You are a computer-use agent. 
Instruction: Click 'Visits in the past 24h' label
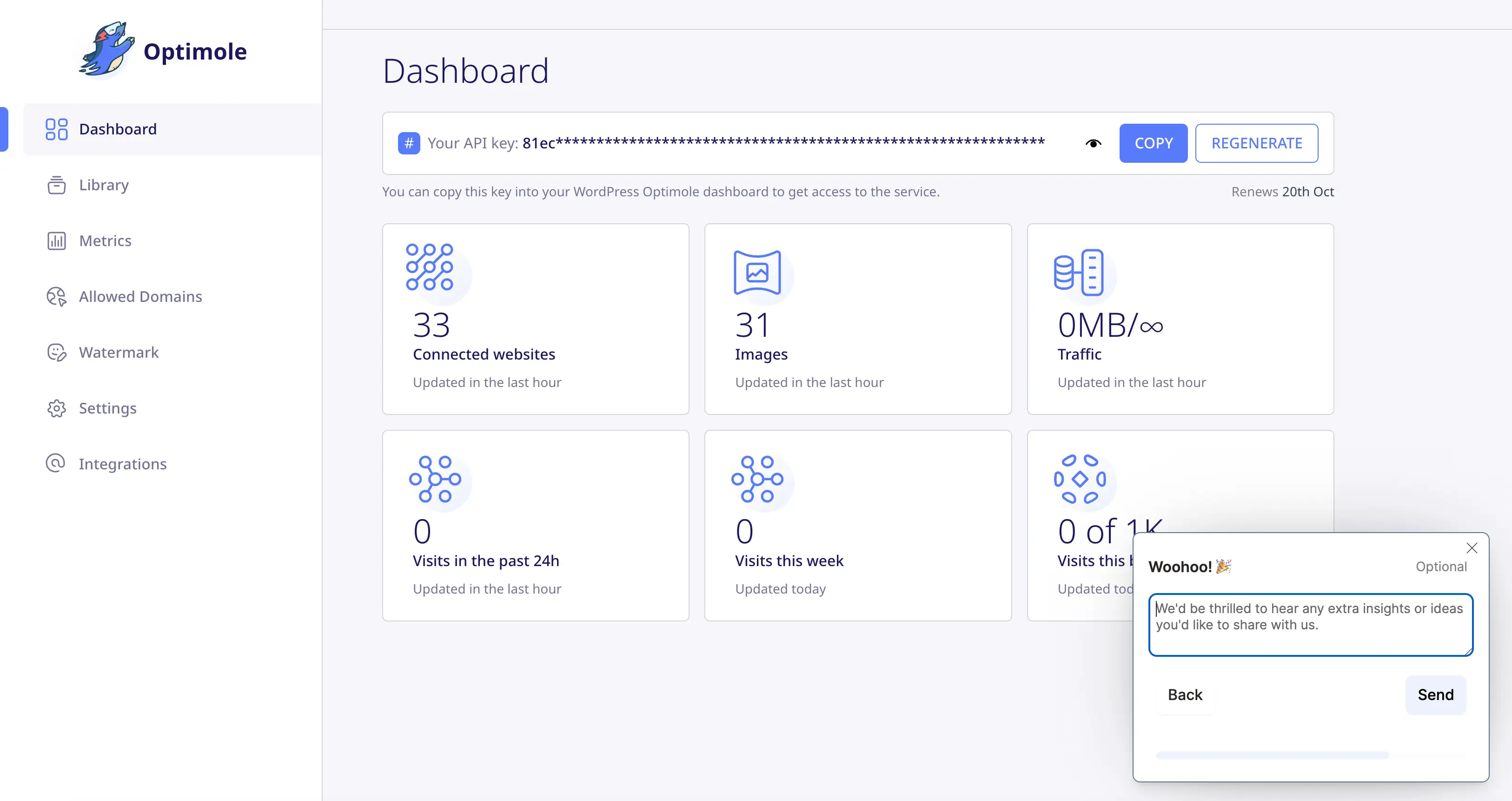click(x=485, y=561)
